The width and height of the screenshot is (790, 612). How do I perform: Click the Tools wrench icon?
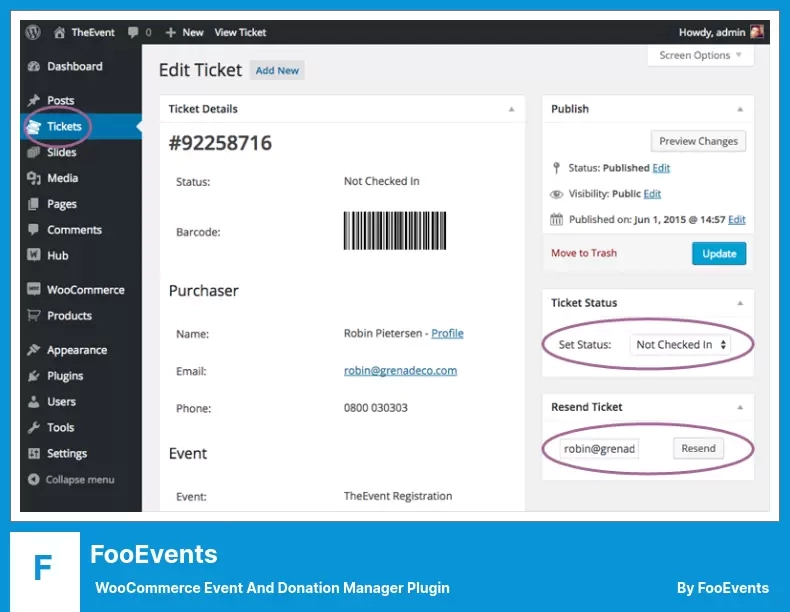pyautogui.click(x=34, y=428)
